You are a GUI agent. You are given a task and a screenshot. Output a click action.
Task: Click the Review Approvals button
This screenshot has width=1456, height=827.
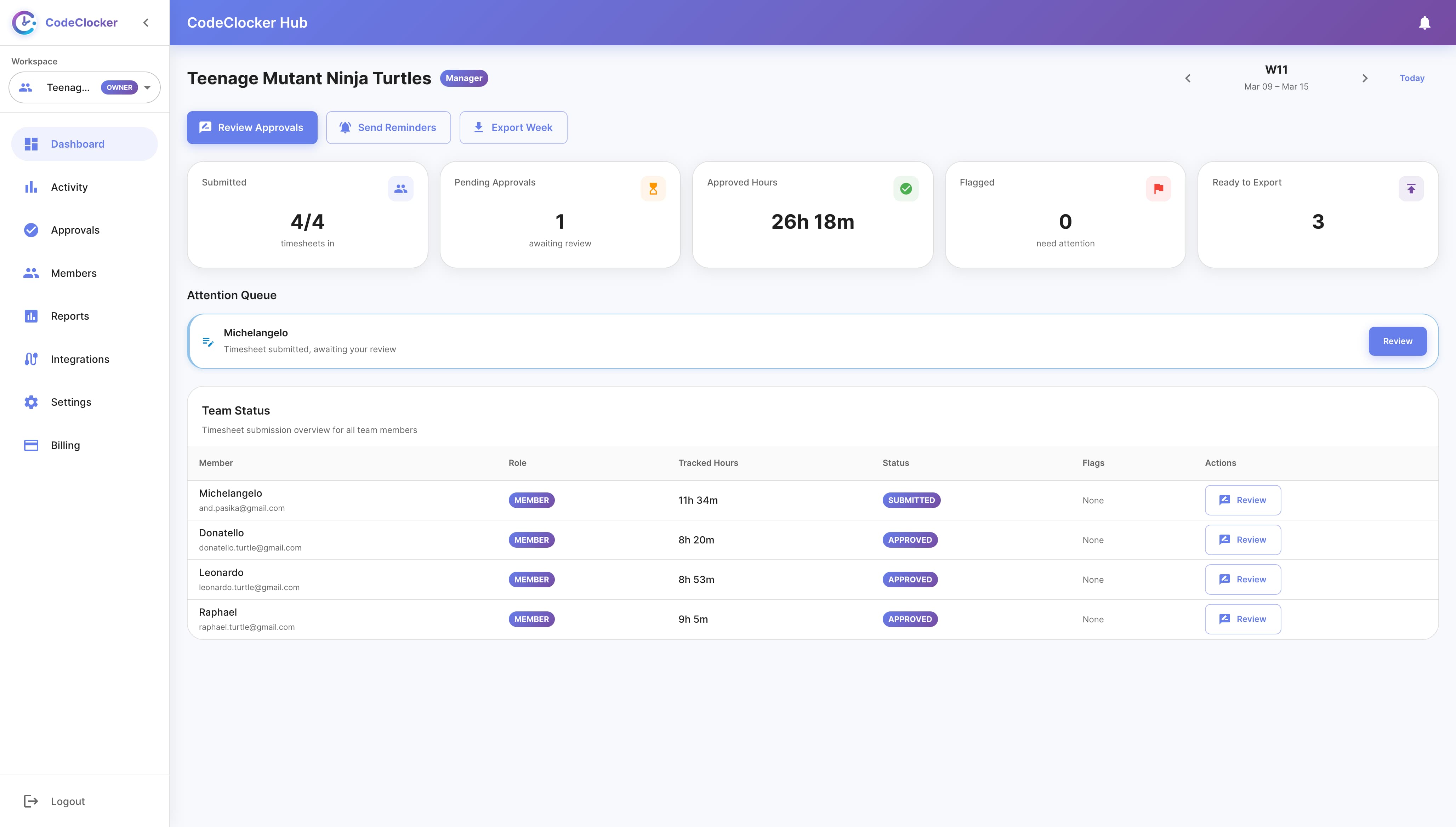click(x=252, y=127)
